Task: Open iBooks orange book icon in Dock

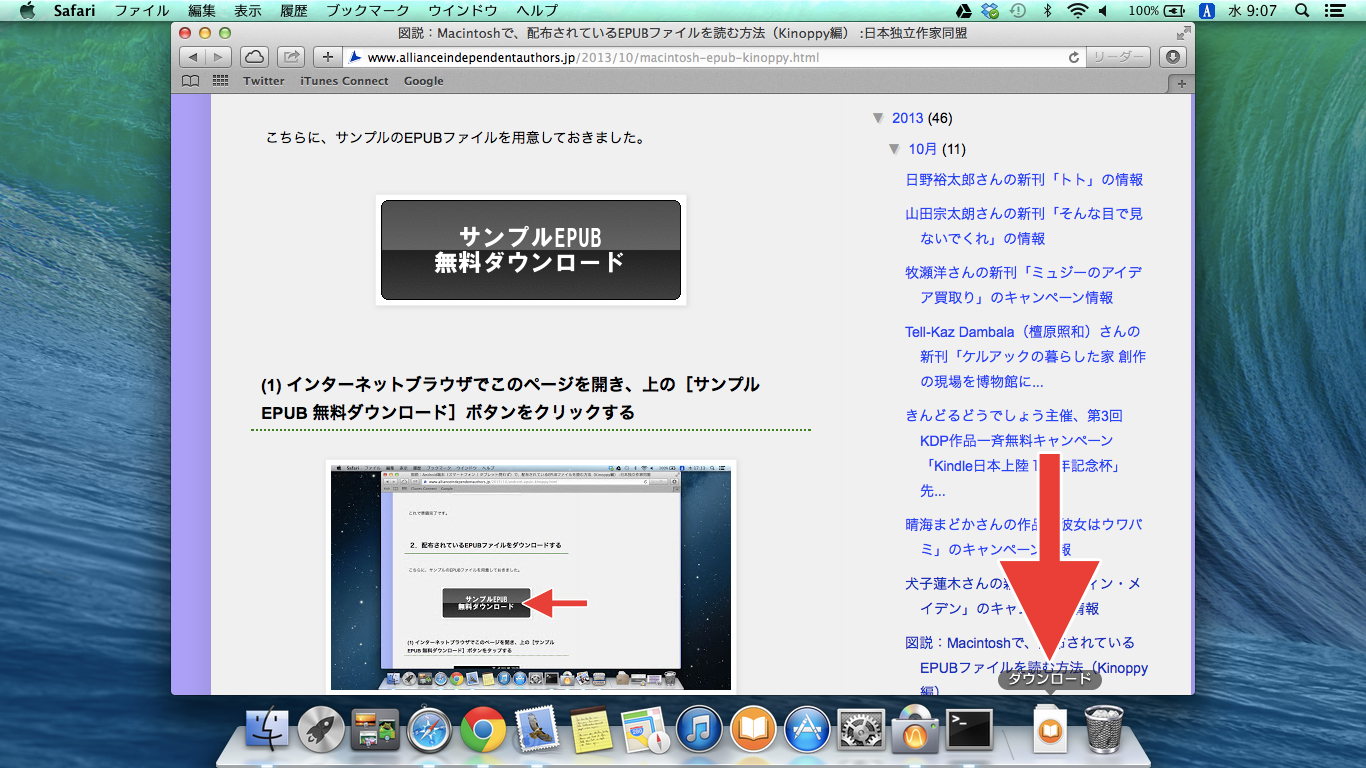Action: 753,729
